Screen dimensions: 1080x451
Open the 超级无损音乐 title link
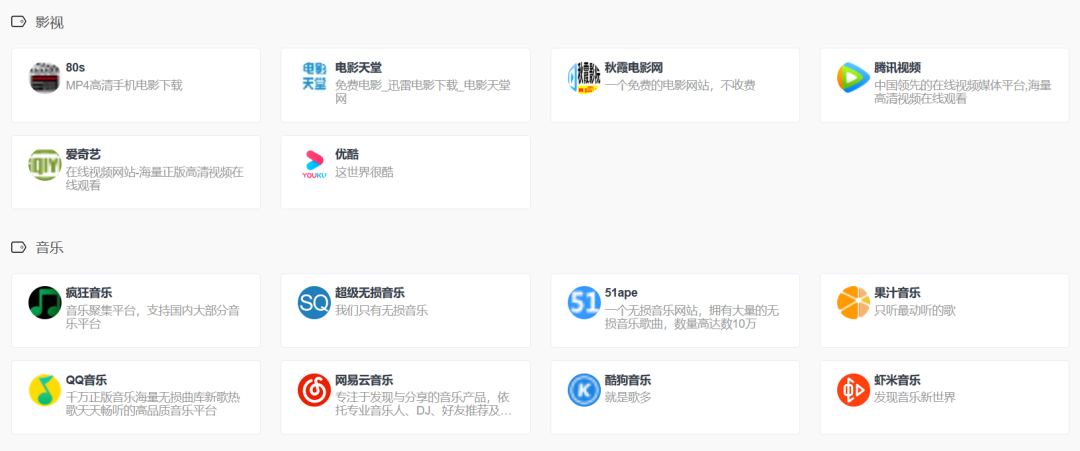(370, 293)
